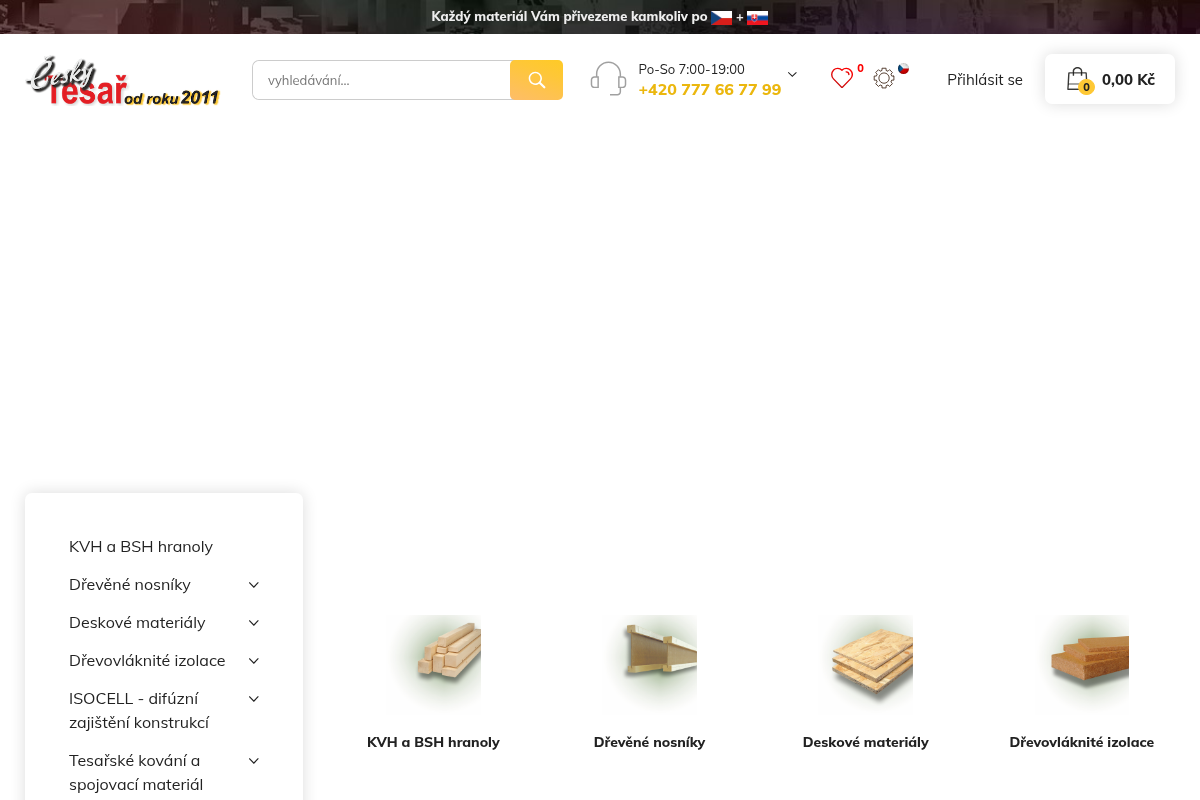Click the 0,00 Kč cart total

click(x=1128, y=80)
